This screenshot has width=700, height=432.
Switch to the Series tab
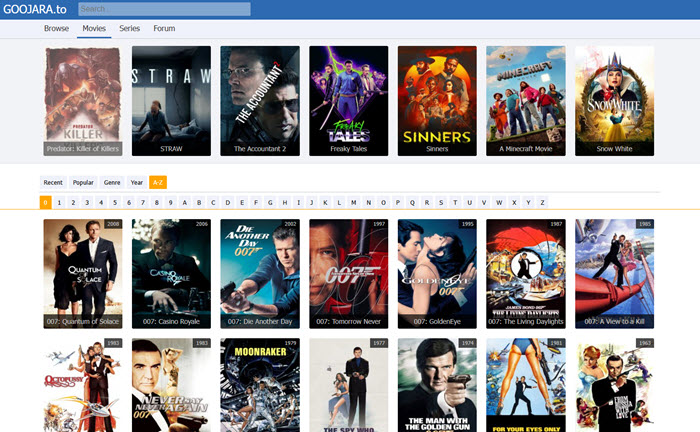(x=129, y=28)
